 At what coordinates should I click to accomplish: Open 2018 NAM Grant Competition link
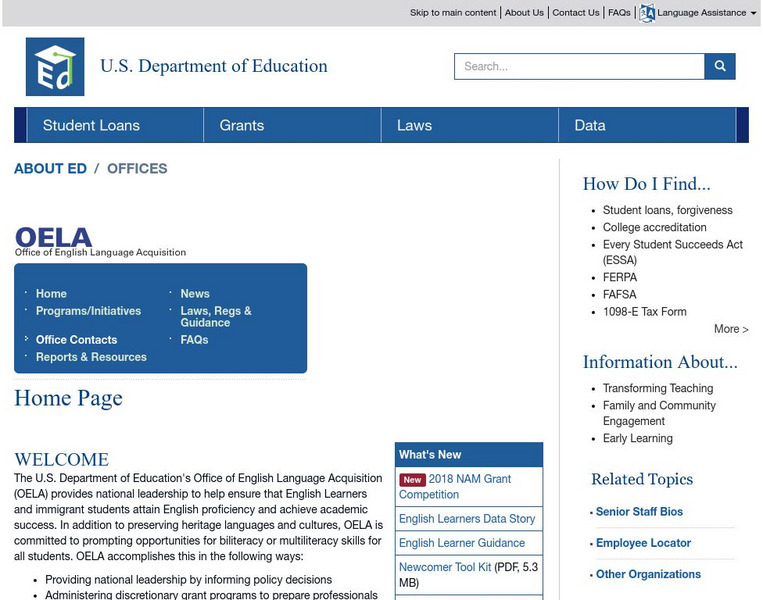[x=455, y=487]
